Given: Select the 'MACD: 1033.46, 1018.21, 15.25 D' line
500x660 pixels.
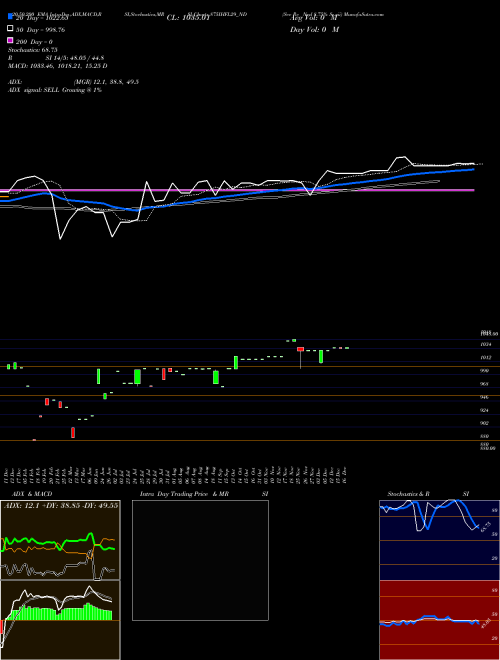Looking at the screenshot, I should click(x=58, y=66).
